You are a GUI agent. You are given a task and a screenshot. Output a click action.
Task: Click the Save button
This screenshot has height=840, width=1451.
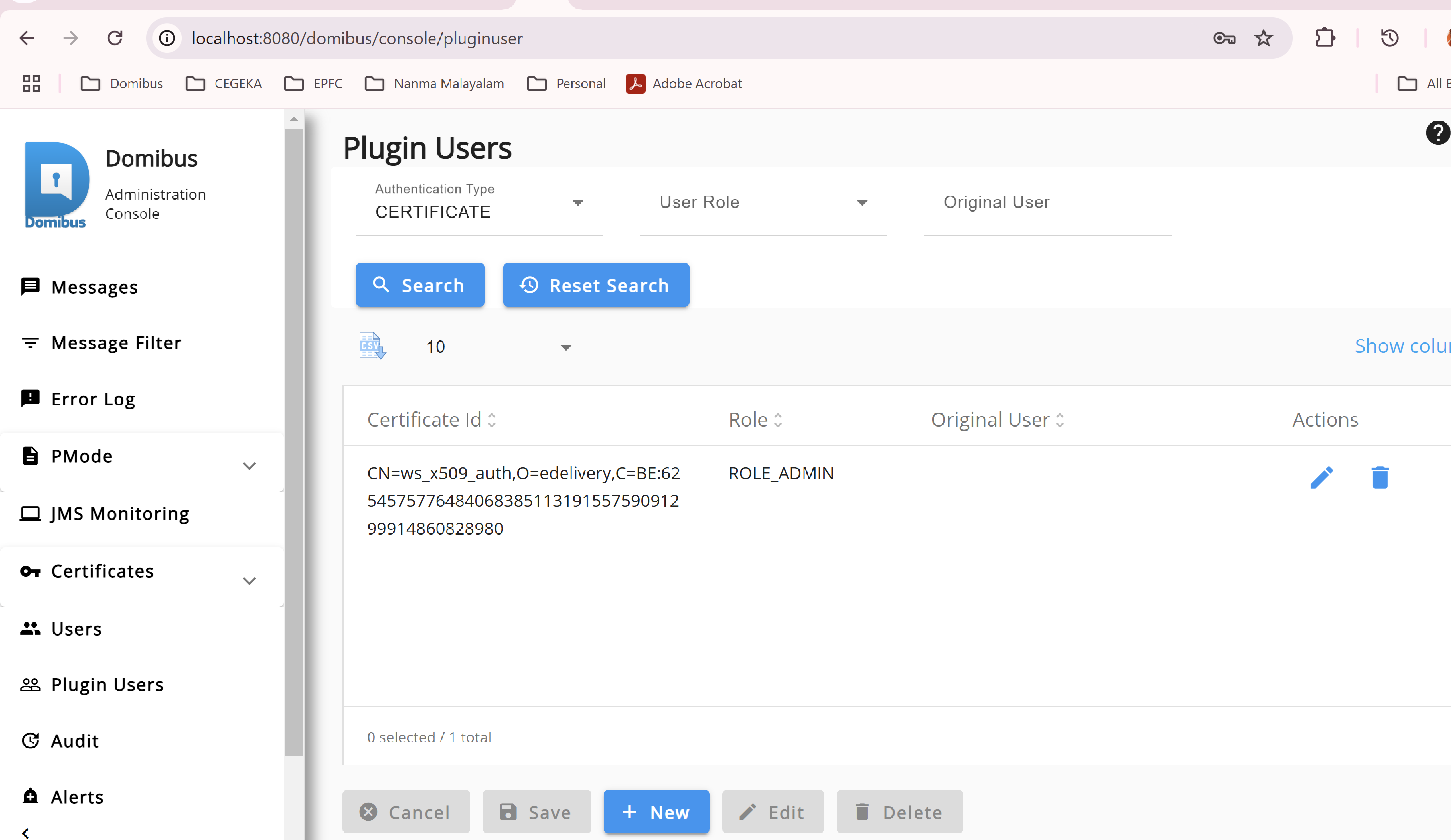click(x=537, y=812)
